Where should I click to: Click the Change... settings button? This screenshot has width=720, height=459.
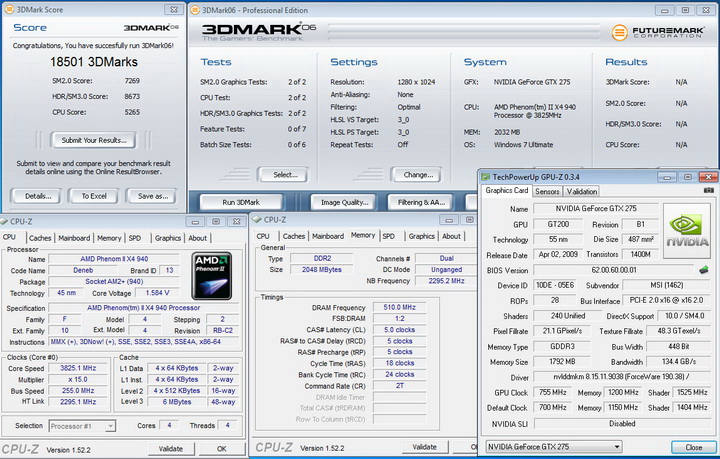(x=416, y=174)
